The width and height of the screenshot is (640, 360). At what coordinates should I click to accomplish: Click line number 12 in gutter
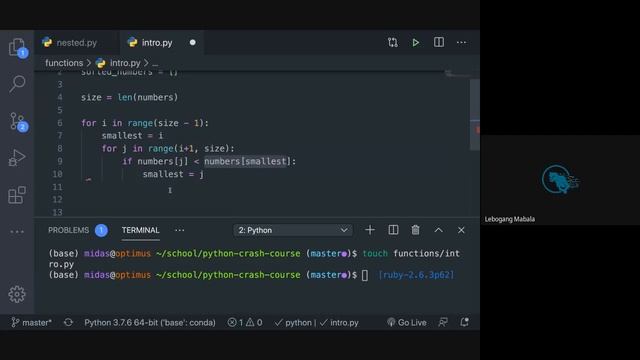(58, 200)
